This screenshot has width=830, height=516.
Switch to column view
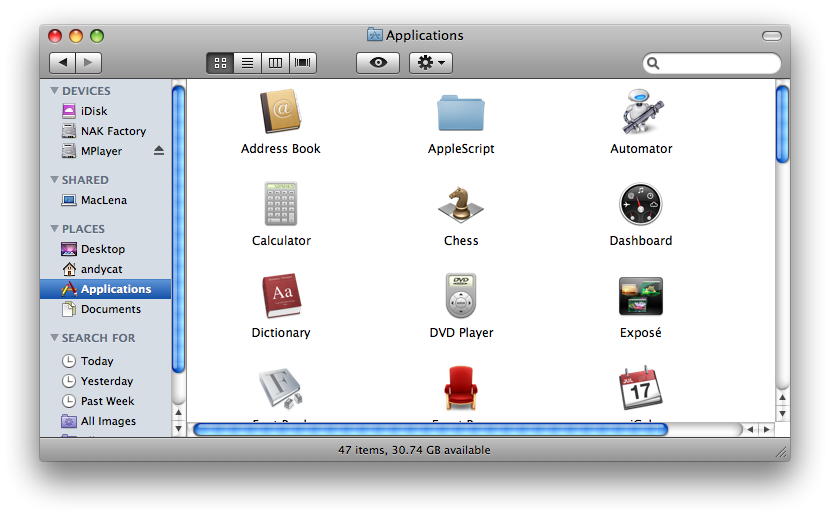[275, 63]
